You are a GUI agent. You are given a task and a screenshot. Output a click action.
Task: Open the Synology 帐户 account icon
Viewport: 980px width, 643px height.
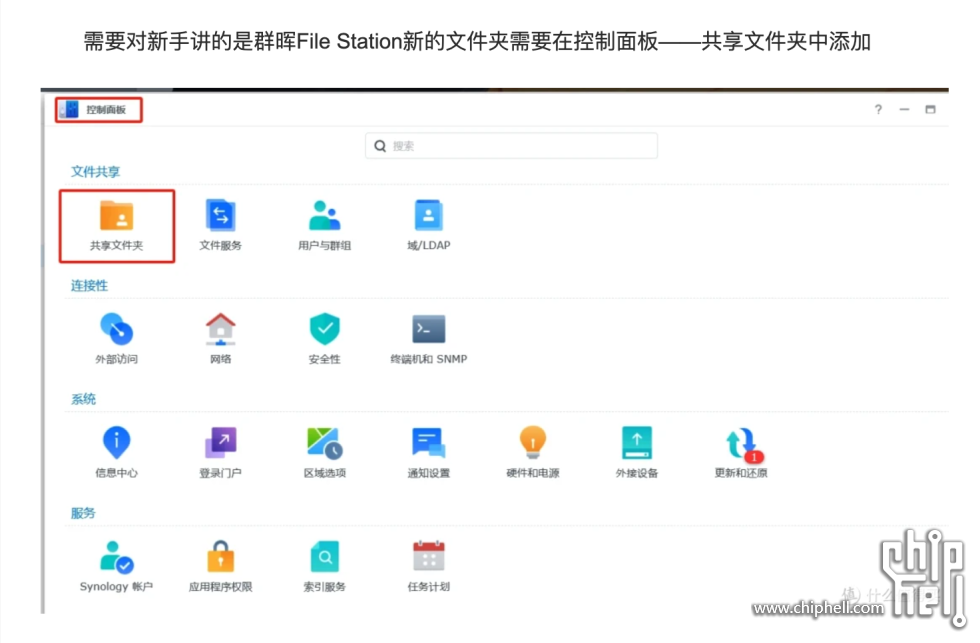116,557
